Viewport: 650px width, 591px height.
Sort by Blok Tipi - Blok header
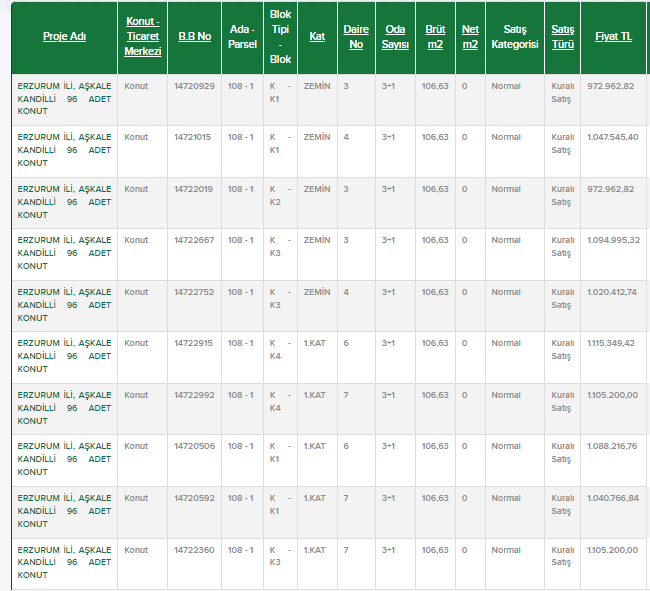[280, 37]
